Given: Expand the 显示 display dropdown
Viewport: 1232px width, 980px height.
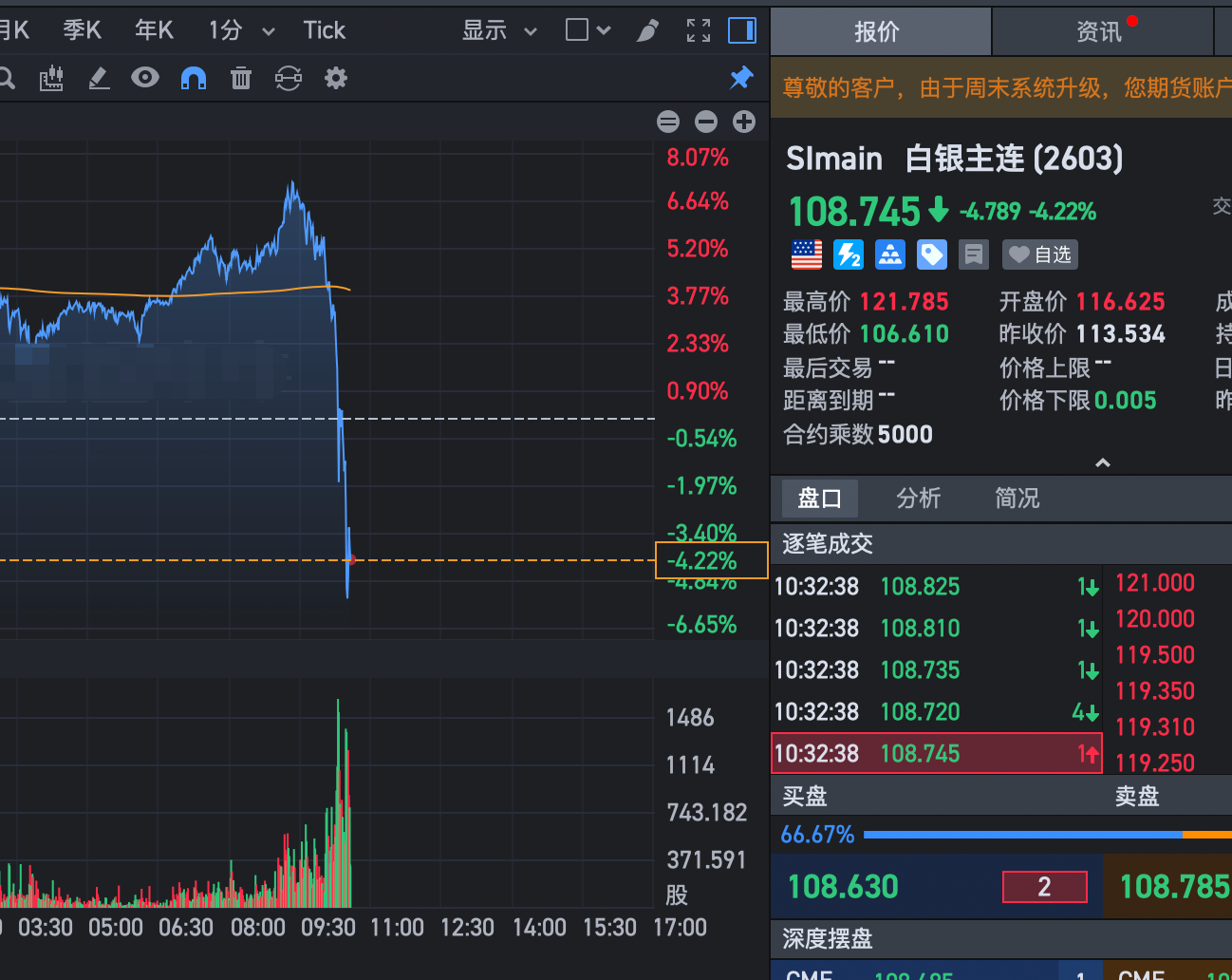Looking at the screenshot, I should (x=499, y=31).
